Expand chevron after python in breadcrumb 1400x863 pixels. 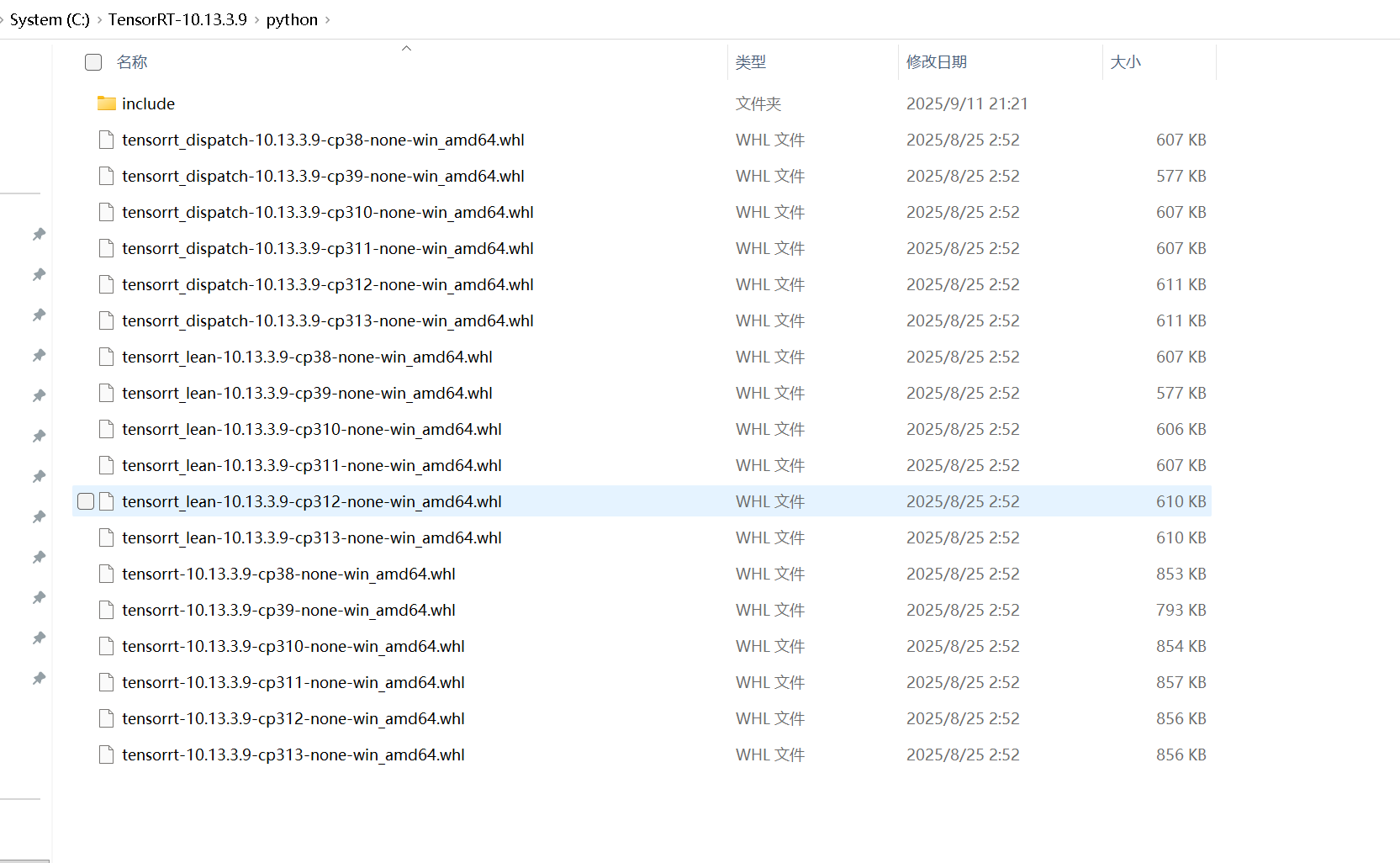click(328, 20)
